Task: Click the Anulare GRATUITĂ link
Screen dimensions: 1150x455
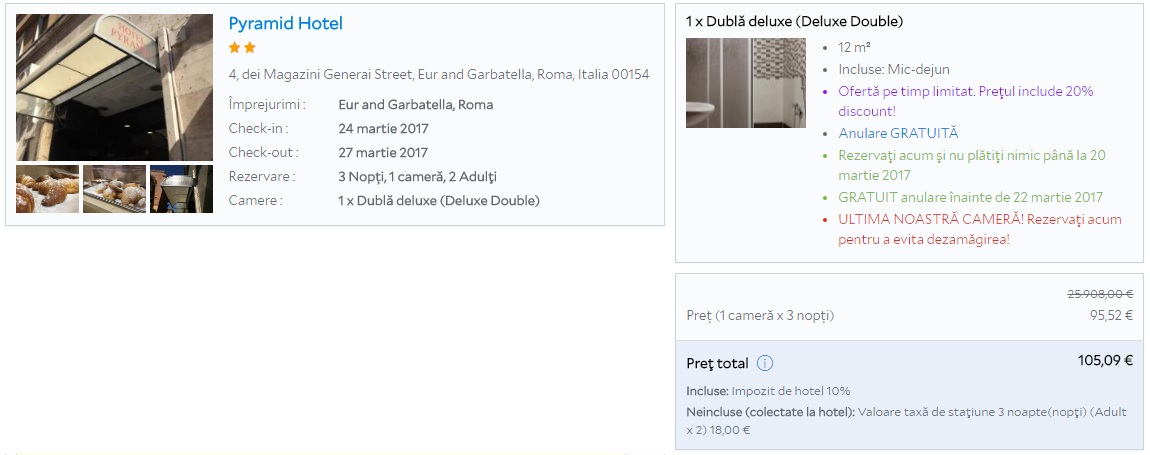Action: click(898, 133)
